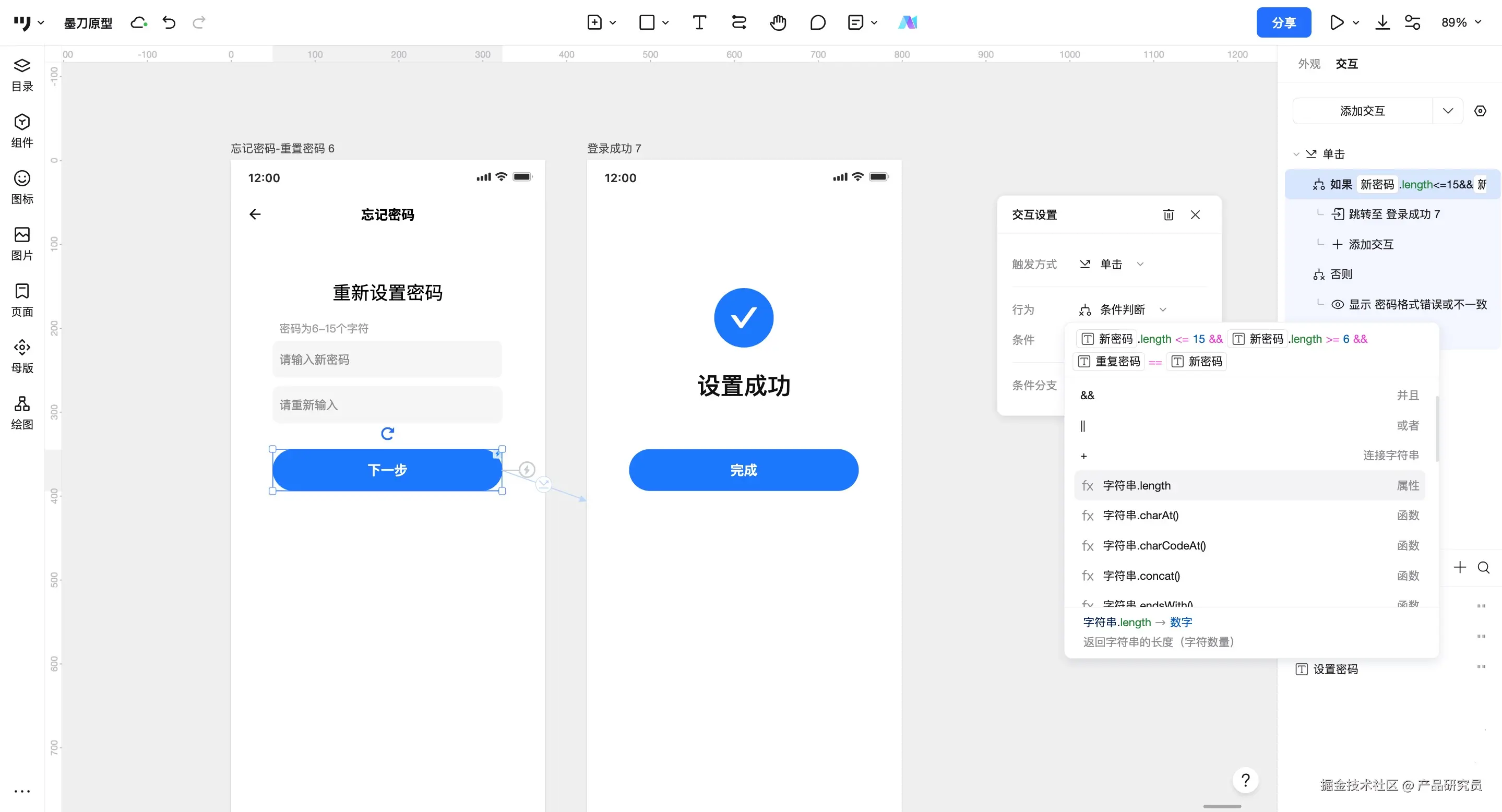Click the download icon in top bar

pos(1382,23)
